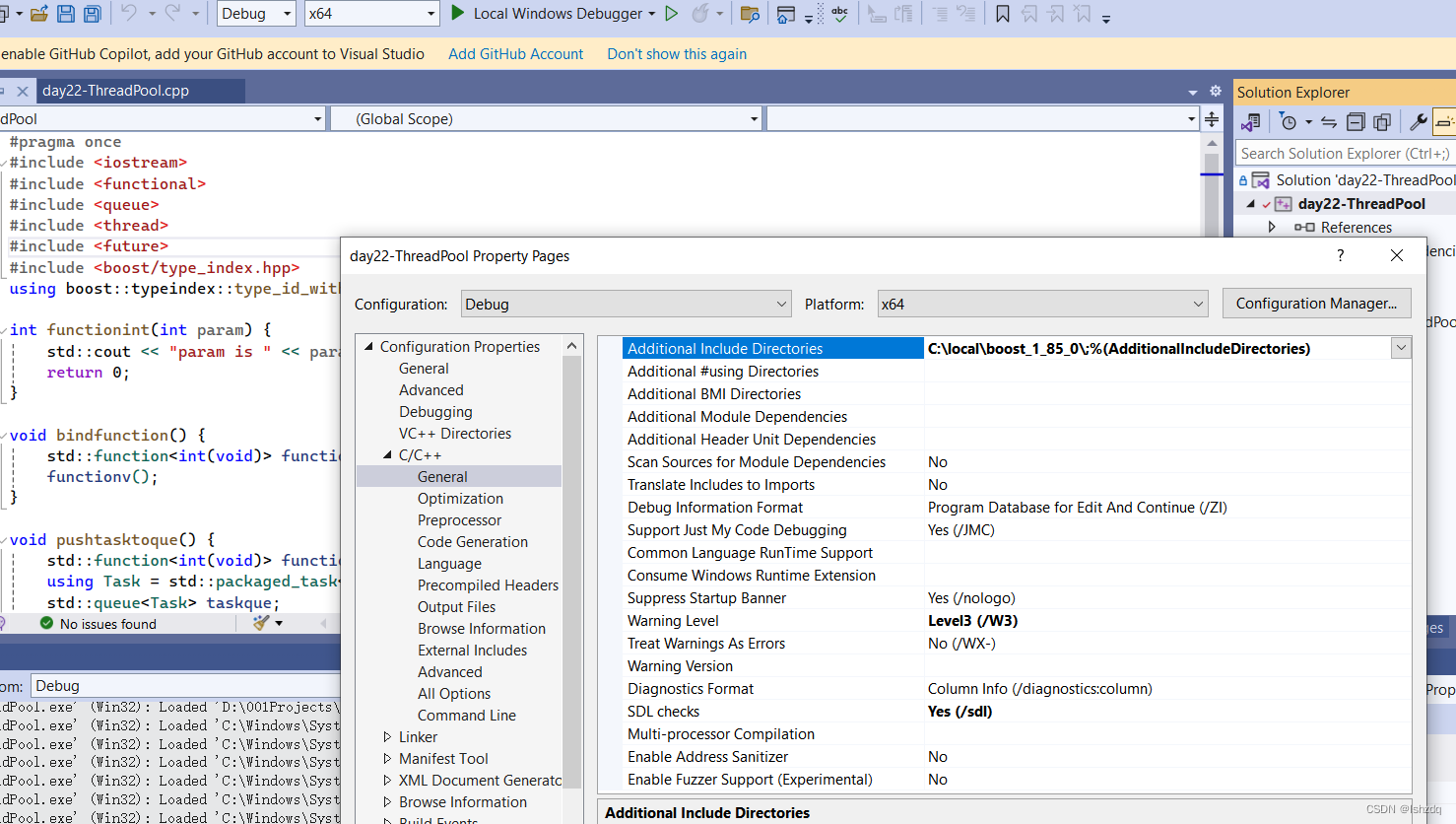Close the day22-ThreadPool.cpp tab with the X

coord(23,91)
